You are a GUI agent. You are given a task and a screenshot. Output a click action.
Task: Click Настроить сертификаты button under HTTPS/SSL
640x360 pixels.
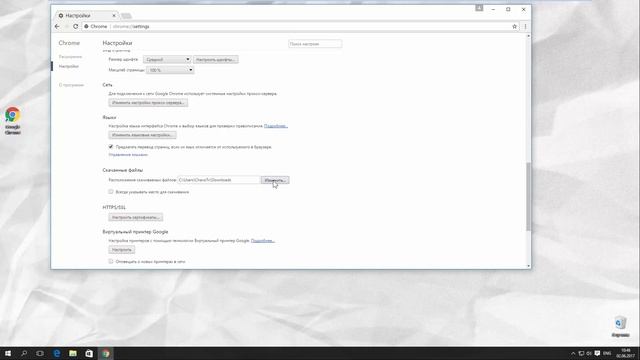point(136,218)
